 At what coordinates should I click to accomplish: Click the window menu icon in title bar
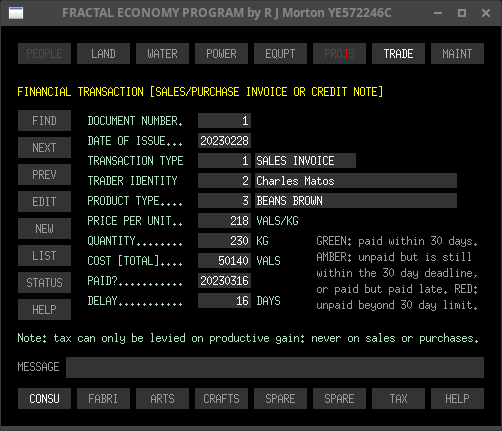16,13
